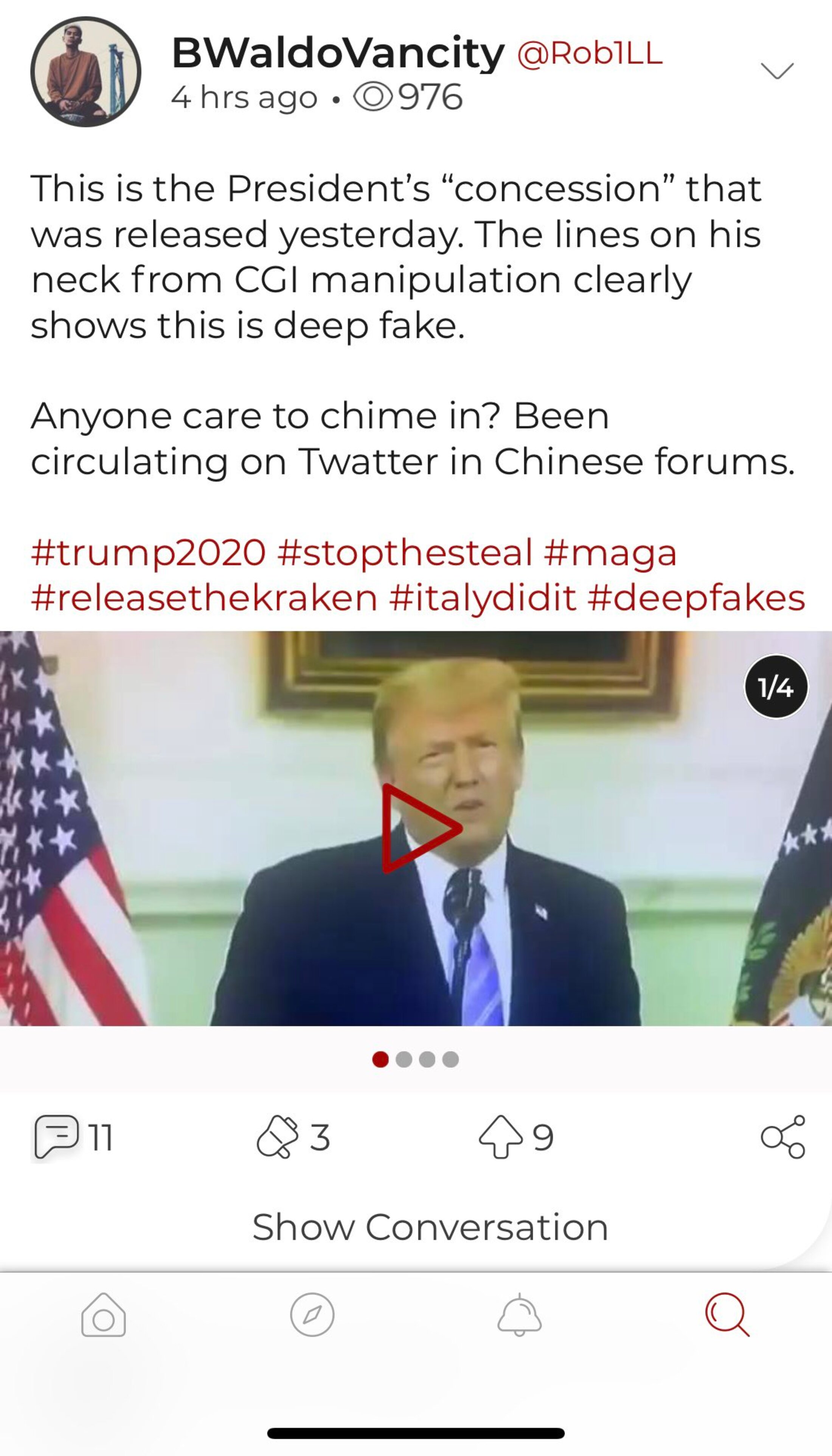Screen dimensions: 832x1456
Task: Open the Discover compass tab
Action: pos(312,1314)
